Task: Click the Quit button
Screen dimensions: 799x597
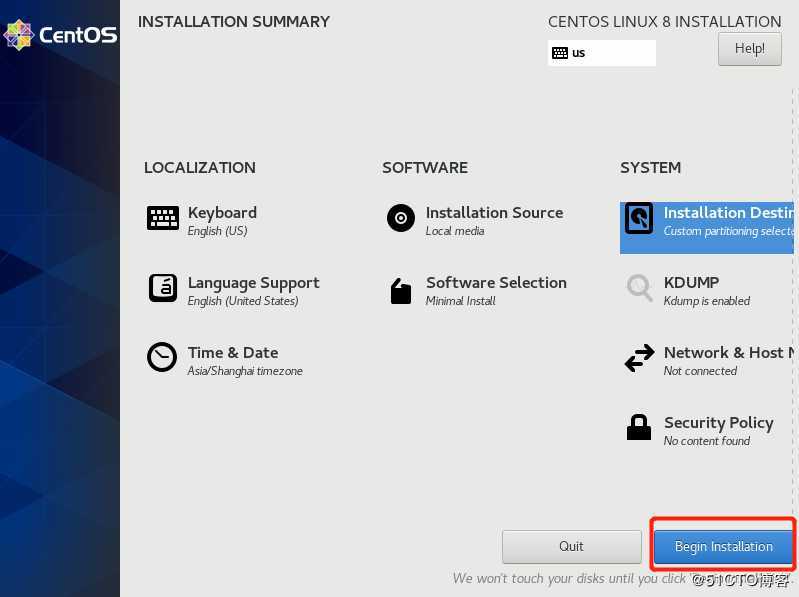Action: [x=571, y=547]
